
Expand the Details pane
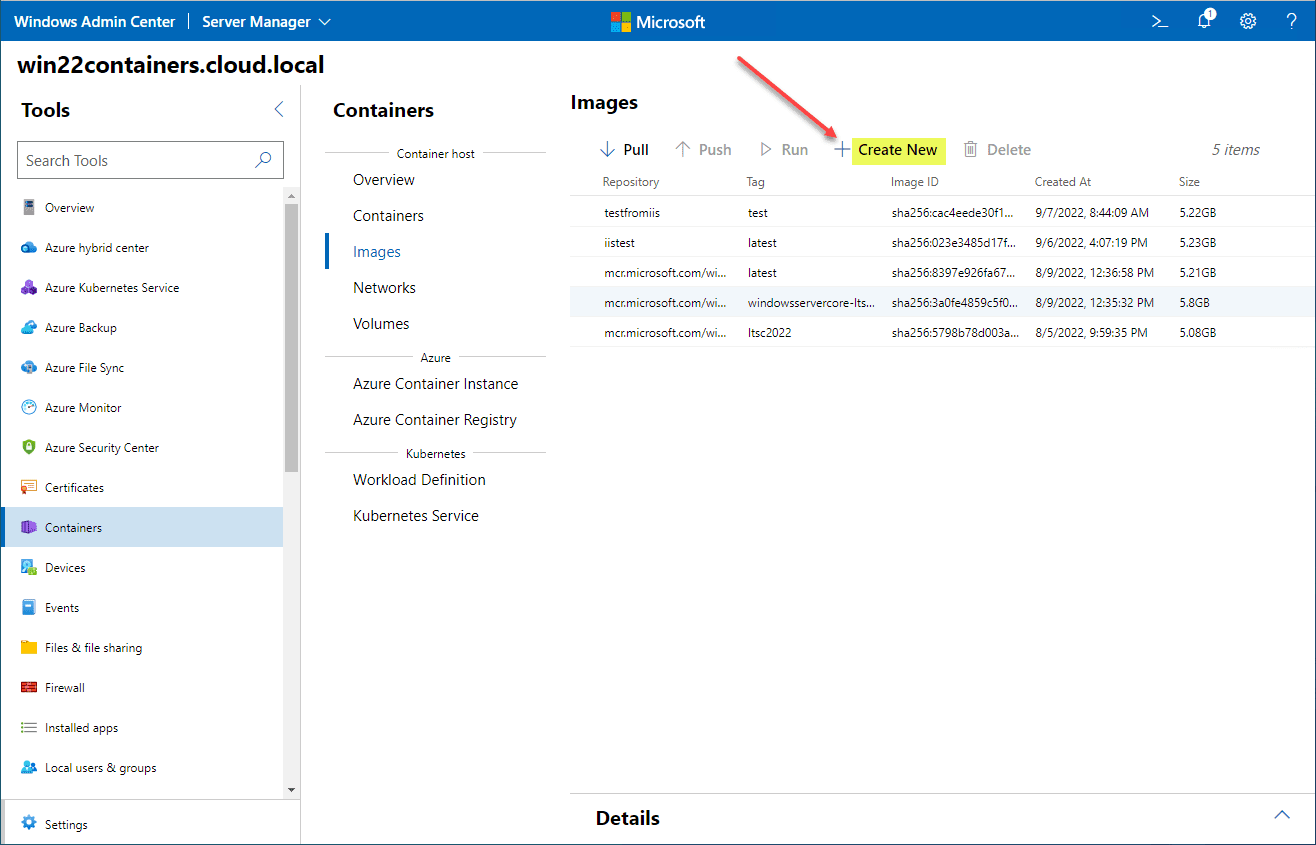pyautogui.click(x=1281, y=816)
